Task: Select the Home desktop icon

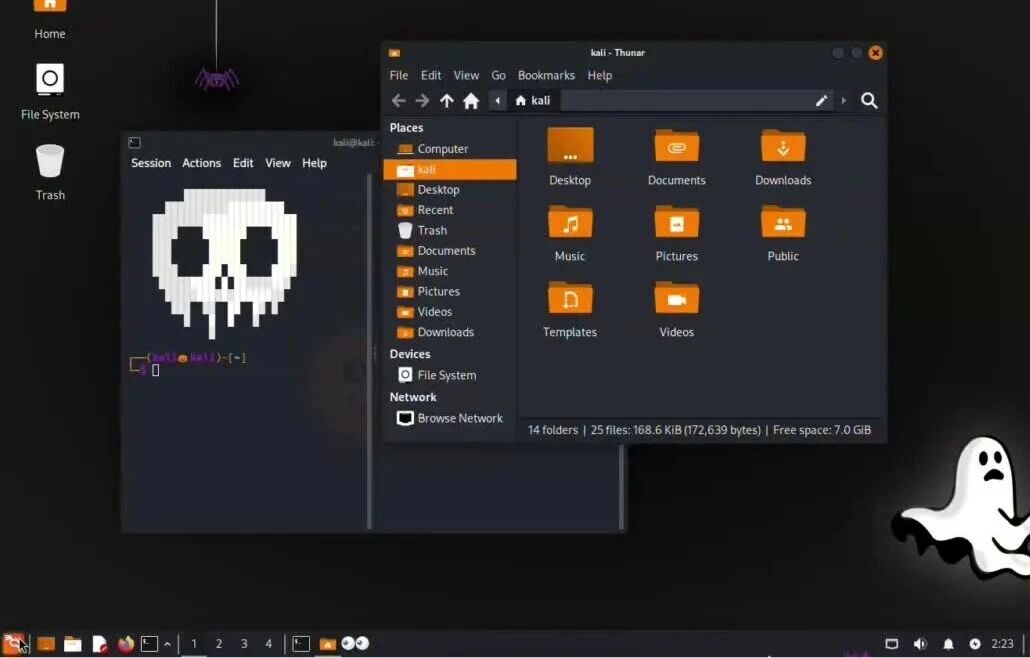Action: pyautogui.click(x=50, y=18)
